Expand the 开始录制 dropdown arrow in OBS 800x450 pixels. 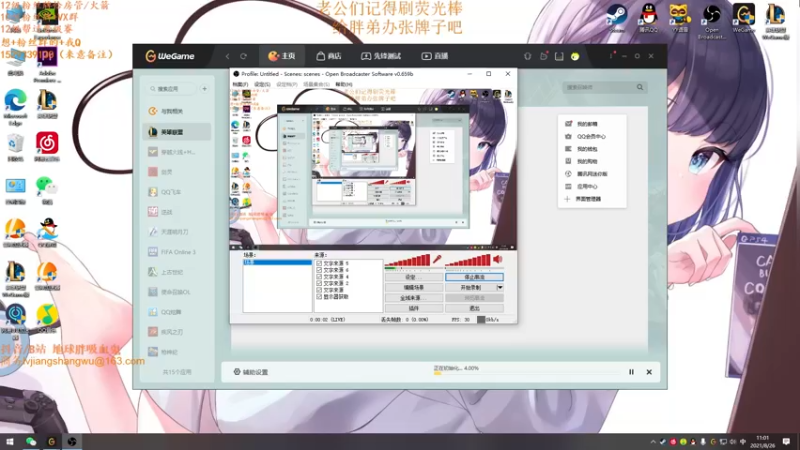(500, 287)
